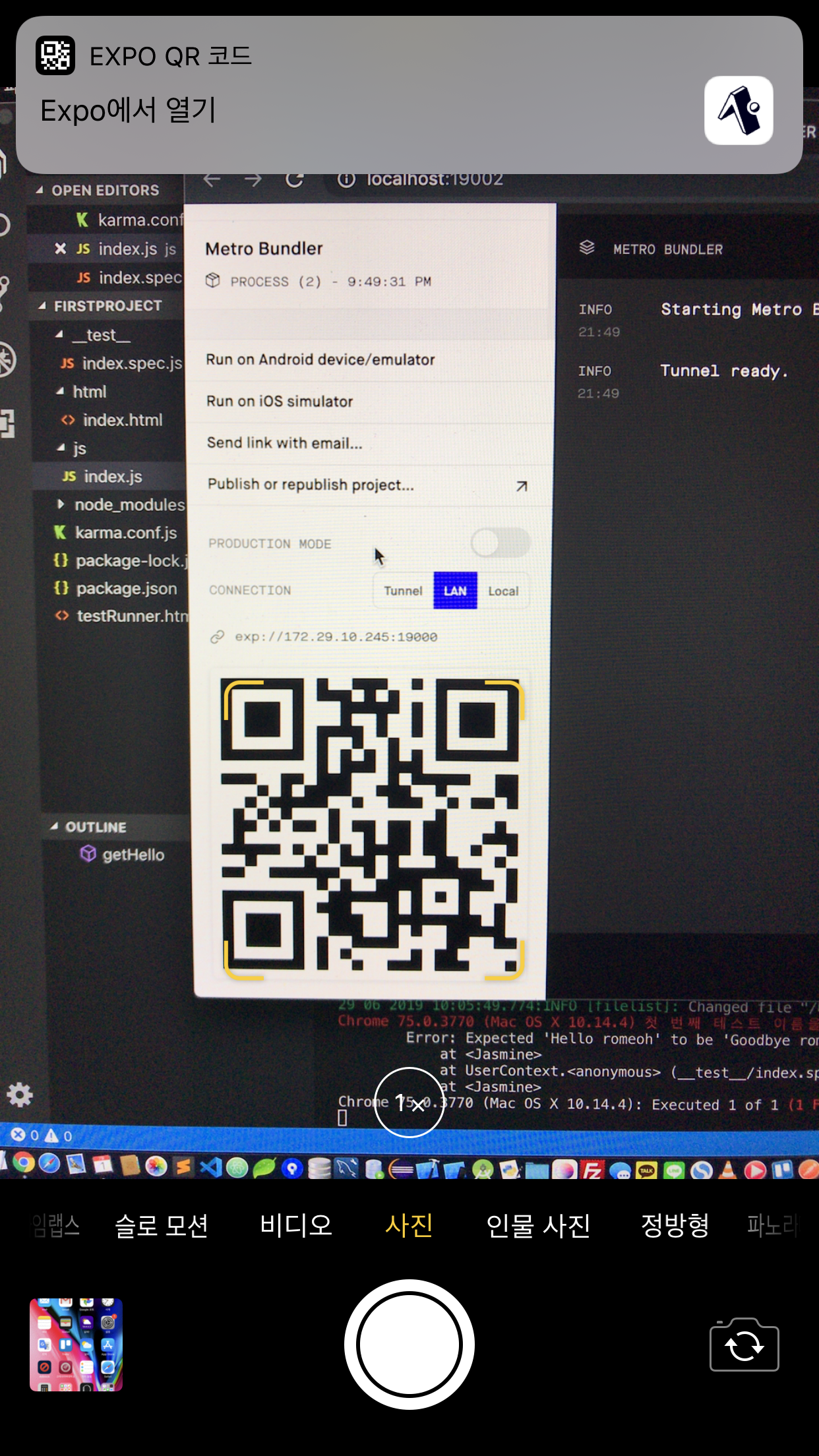
Task: Click the cube icon beside PROCESS (2)
Action: (x=212, y=280)
